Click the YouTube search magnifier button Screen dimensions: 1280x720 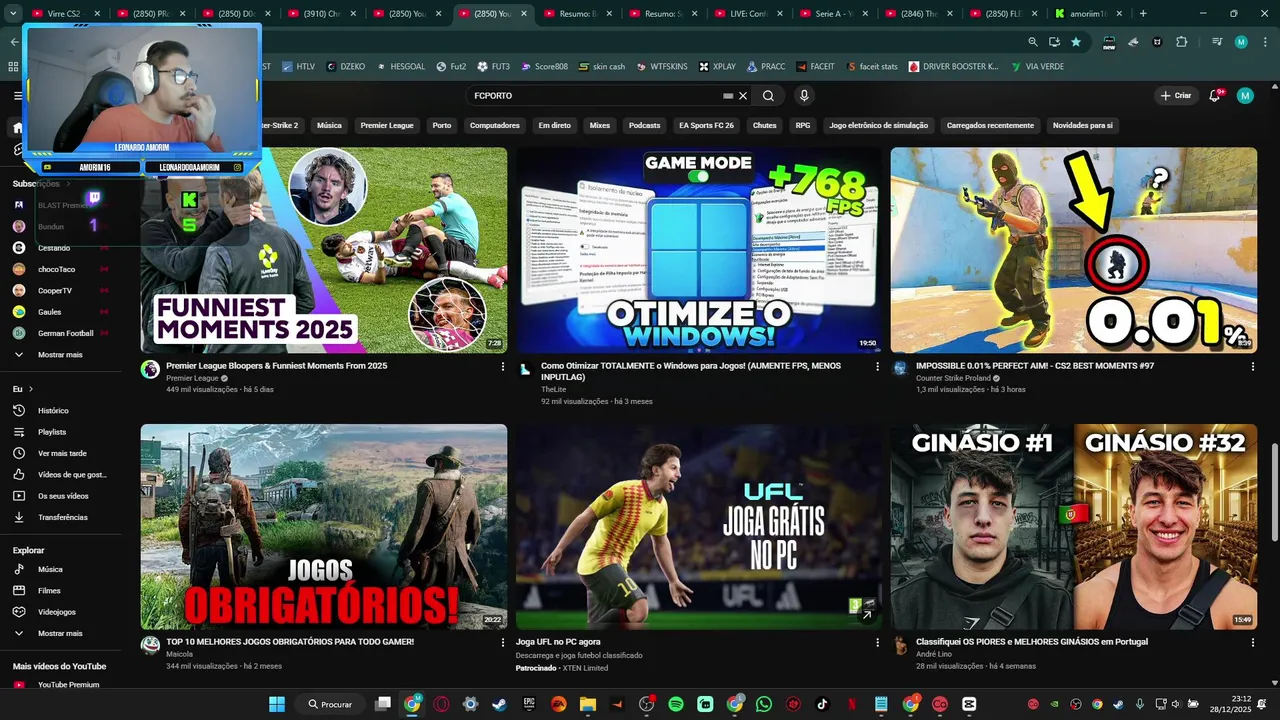click(x=768, y=96)
